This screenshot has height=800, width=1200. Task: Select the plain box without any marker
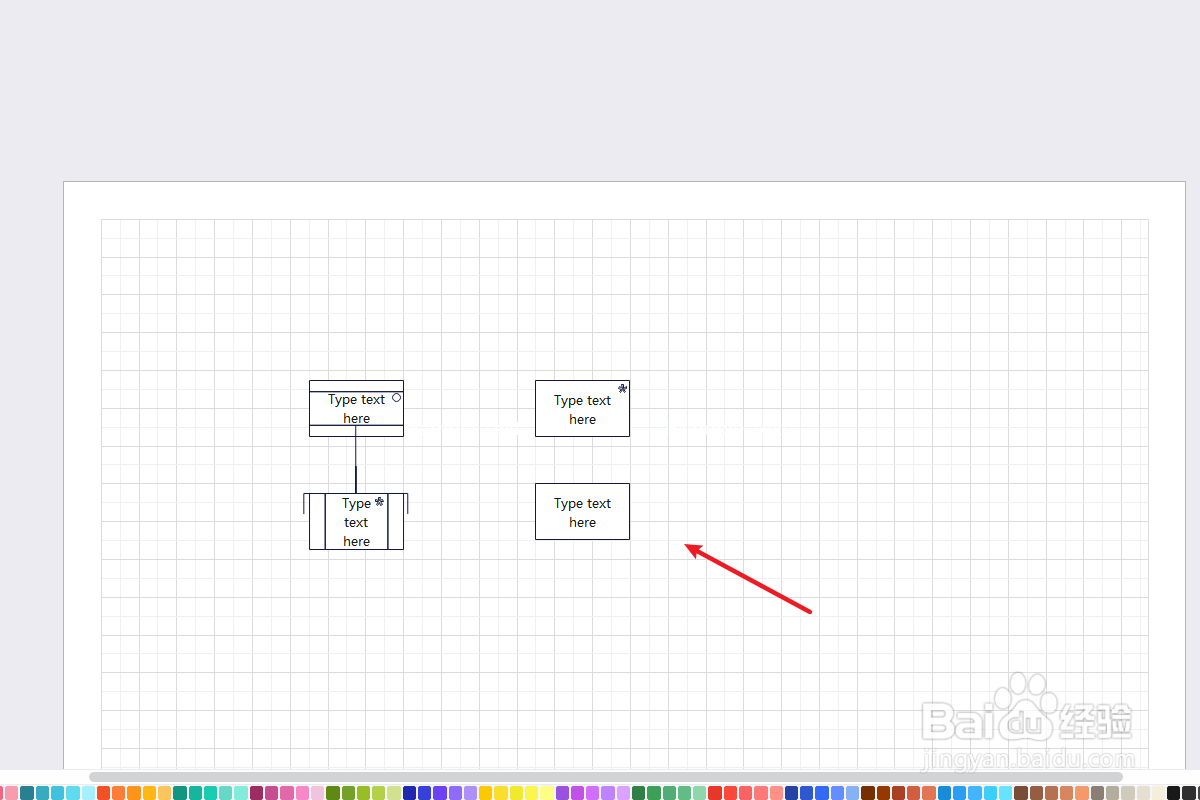(582, 511)
